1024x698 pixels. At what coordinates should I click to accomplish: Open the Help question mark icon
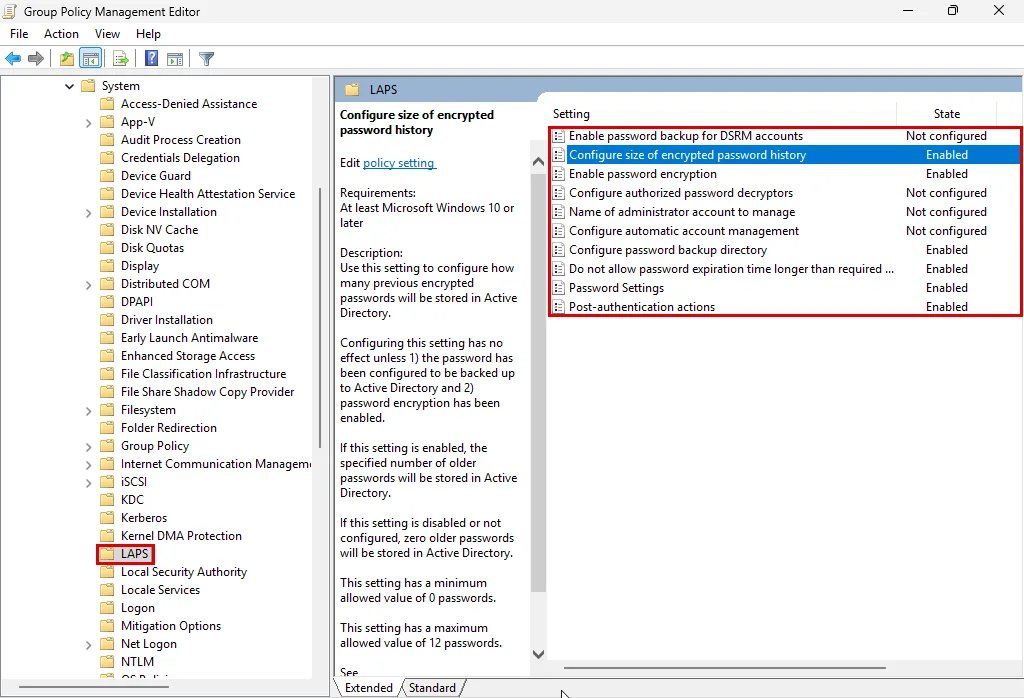[x=152, y=59]
